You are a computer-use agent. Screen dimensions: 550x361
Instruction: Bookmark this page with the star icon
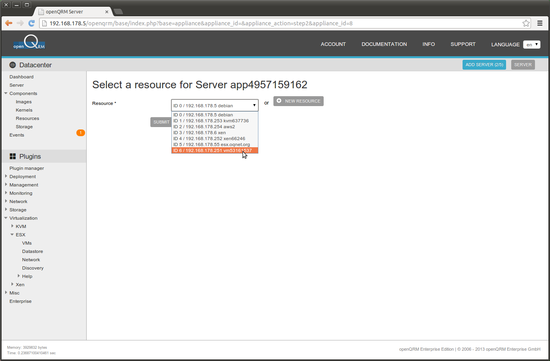(x=526, y=23)
